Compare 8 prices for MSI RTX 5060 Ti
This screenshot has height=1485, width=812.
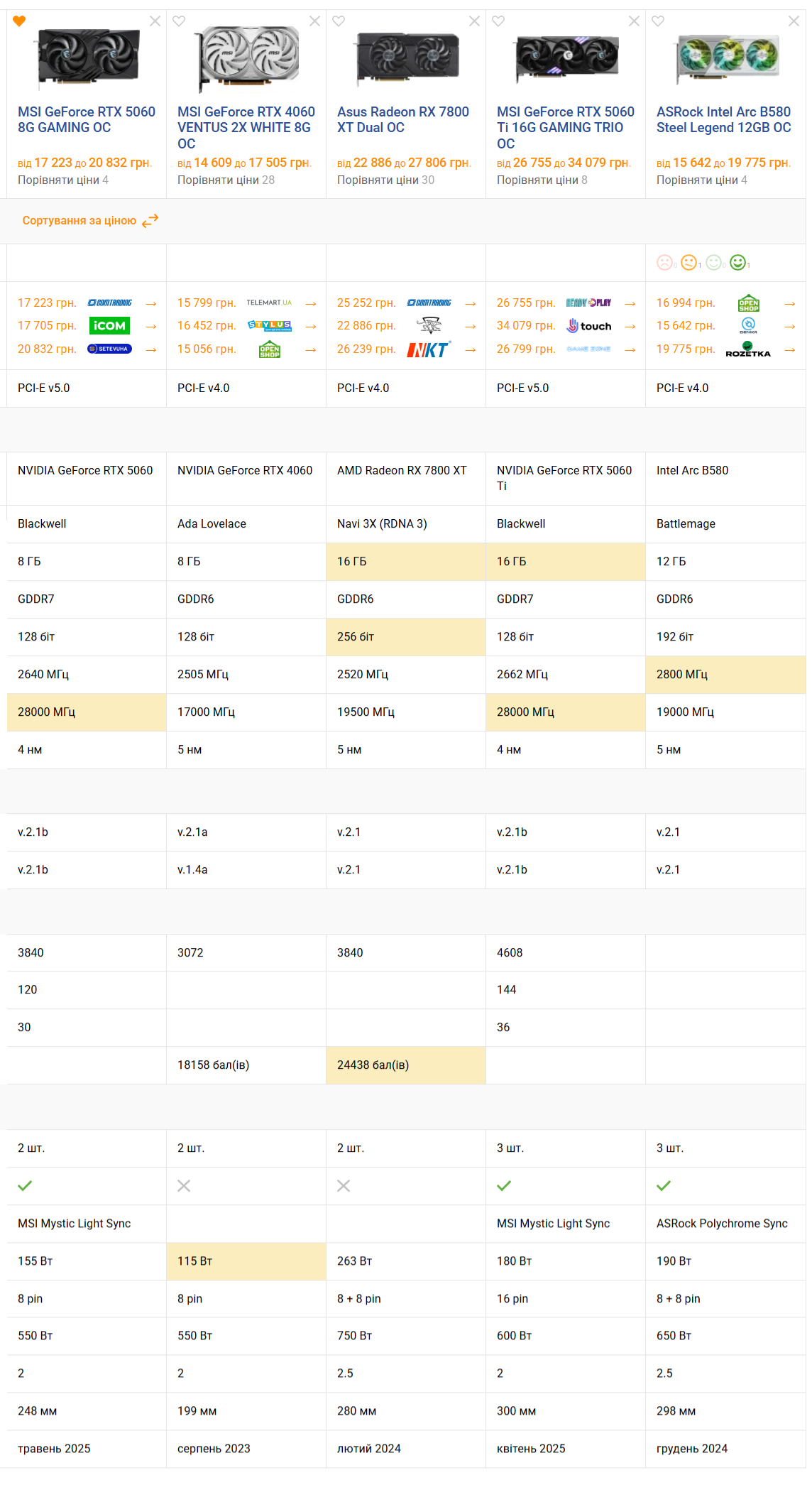click(542, 180)
